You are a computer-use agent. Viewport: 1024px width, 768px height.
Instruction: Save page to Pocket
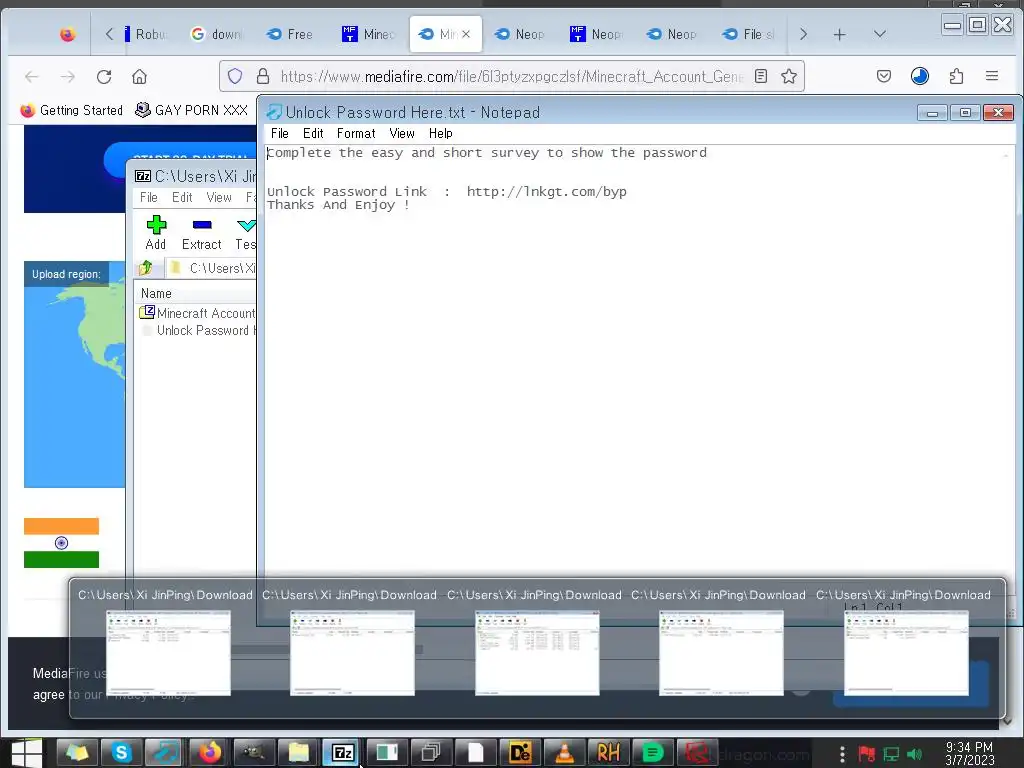884,76
